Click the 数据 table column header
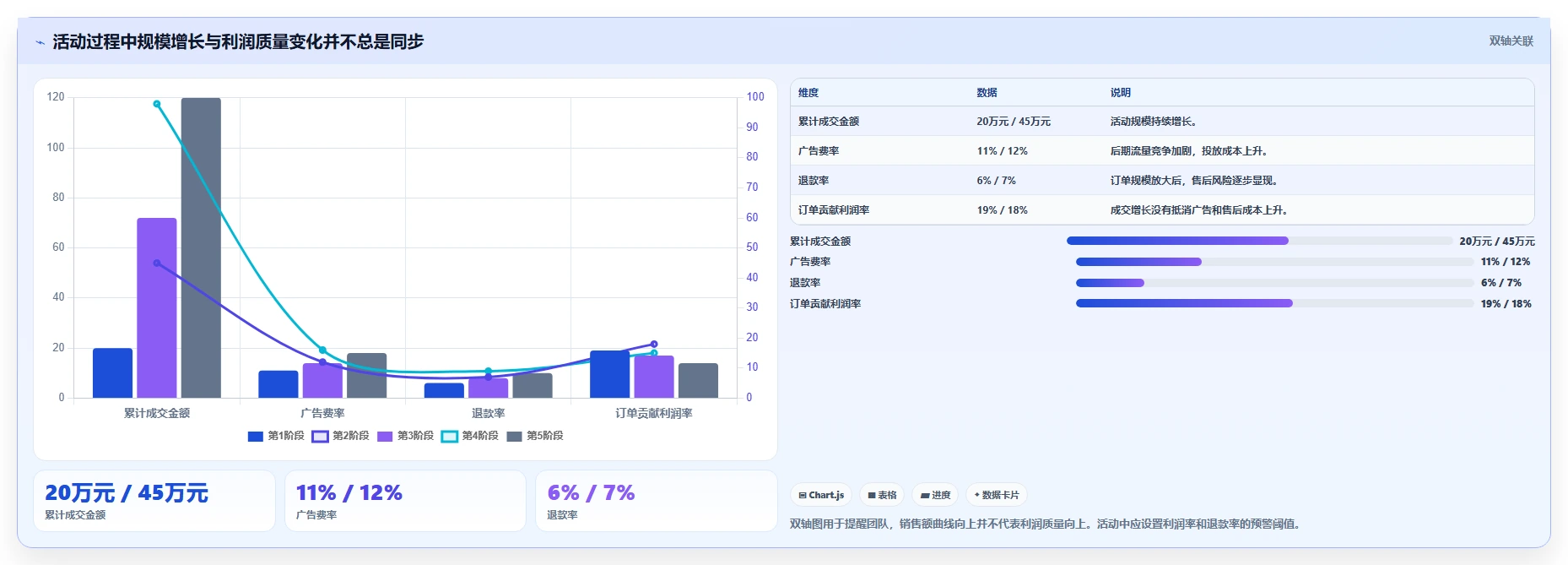The width and height of the screenshot is (1568, 565). click(987, 93)
